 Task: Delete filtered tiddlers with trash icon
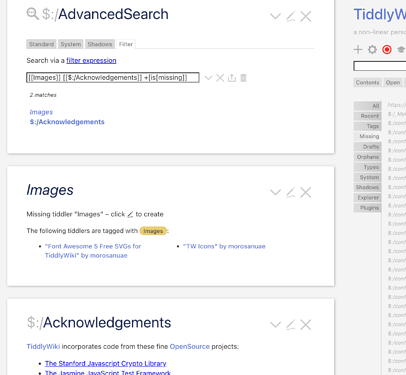[243, 78]
